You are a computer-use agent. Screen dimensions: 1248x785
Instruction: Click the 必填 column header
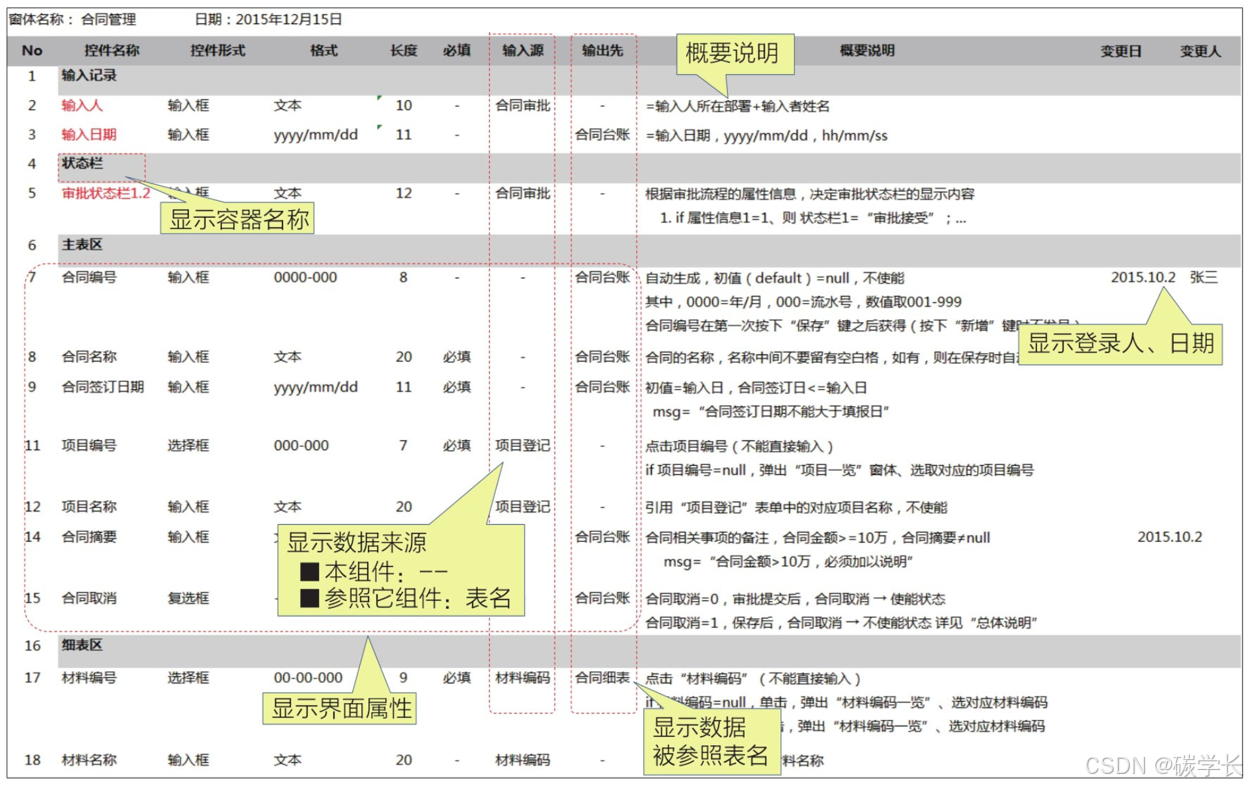457,50
